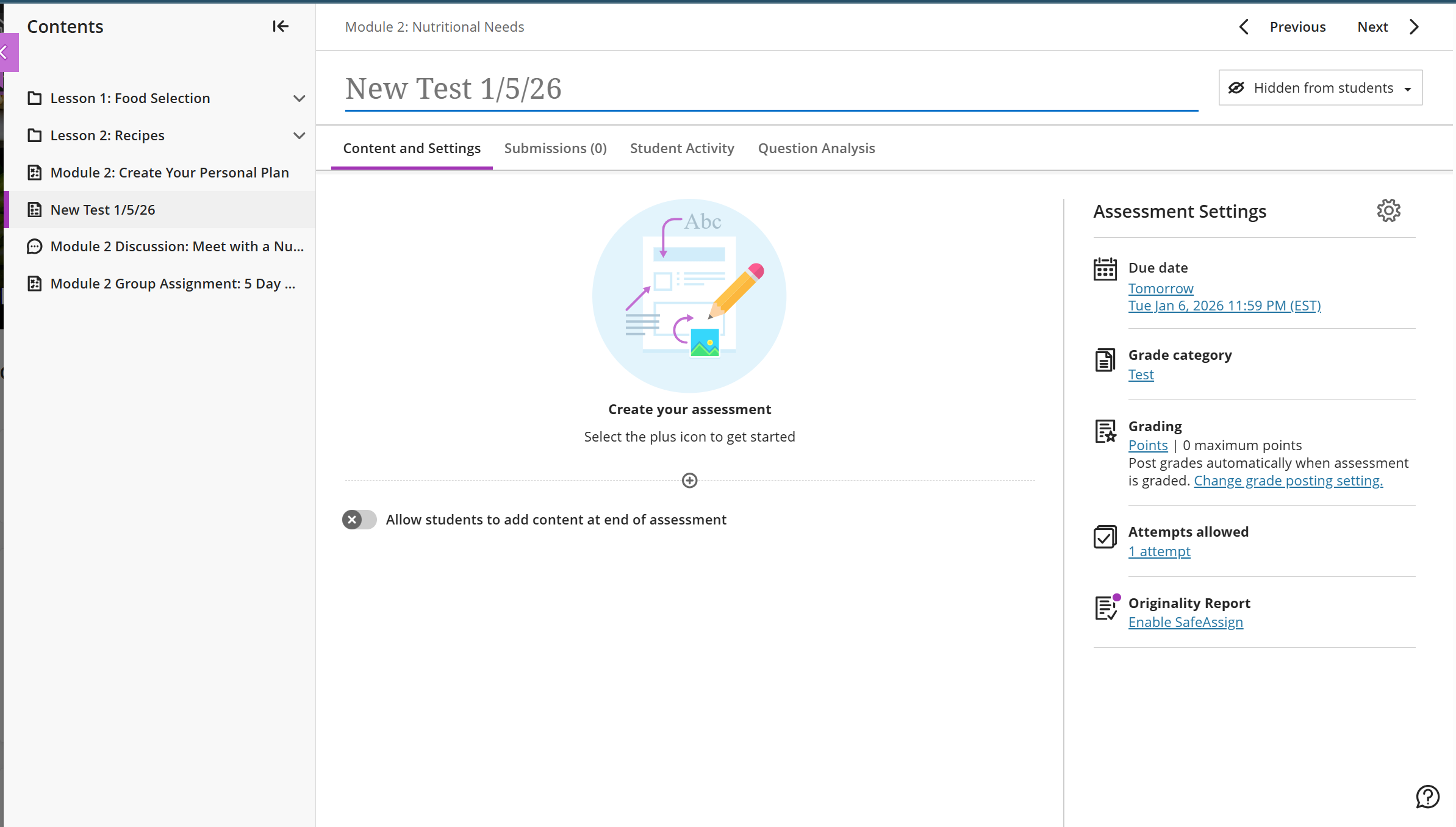
Task: Click the Tue Jan 6, 2026 11:59 PM link
Action: click(x=1224, y=306)
